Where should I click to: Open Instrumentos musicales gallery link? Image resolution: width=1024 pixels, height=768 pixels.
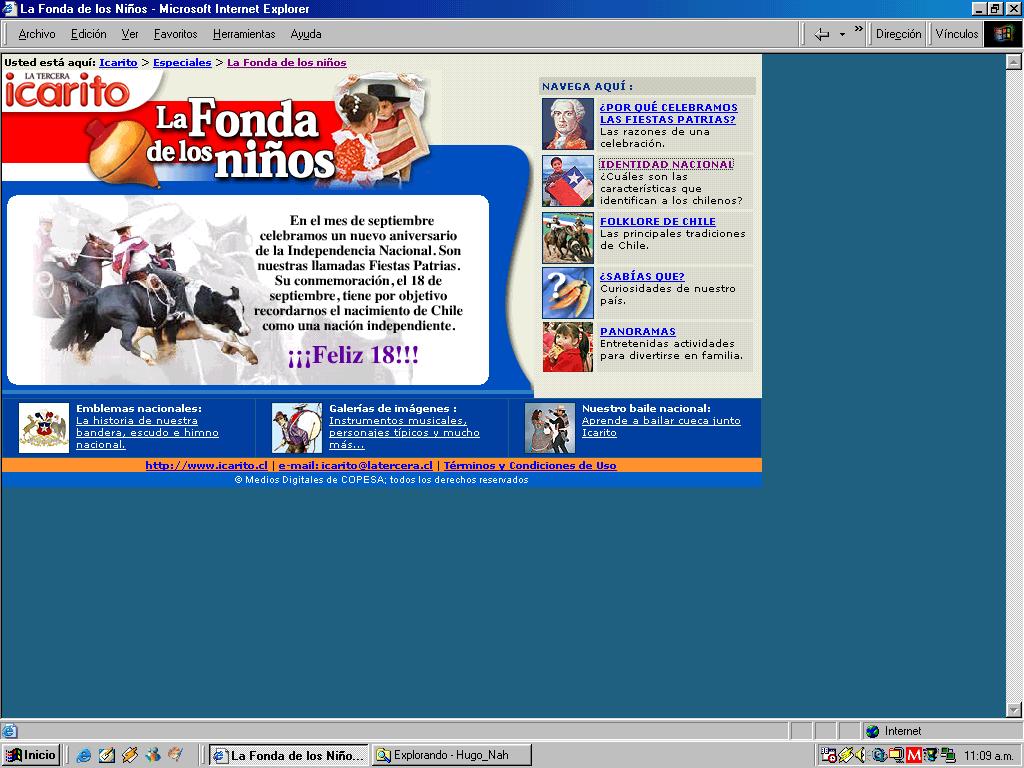coord(404,432)
